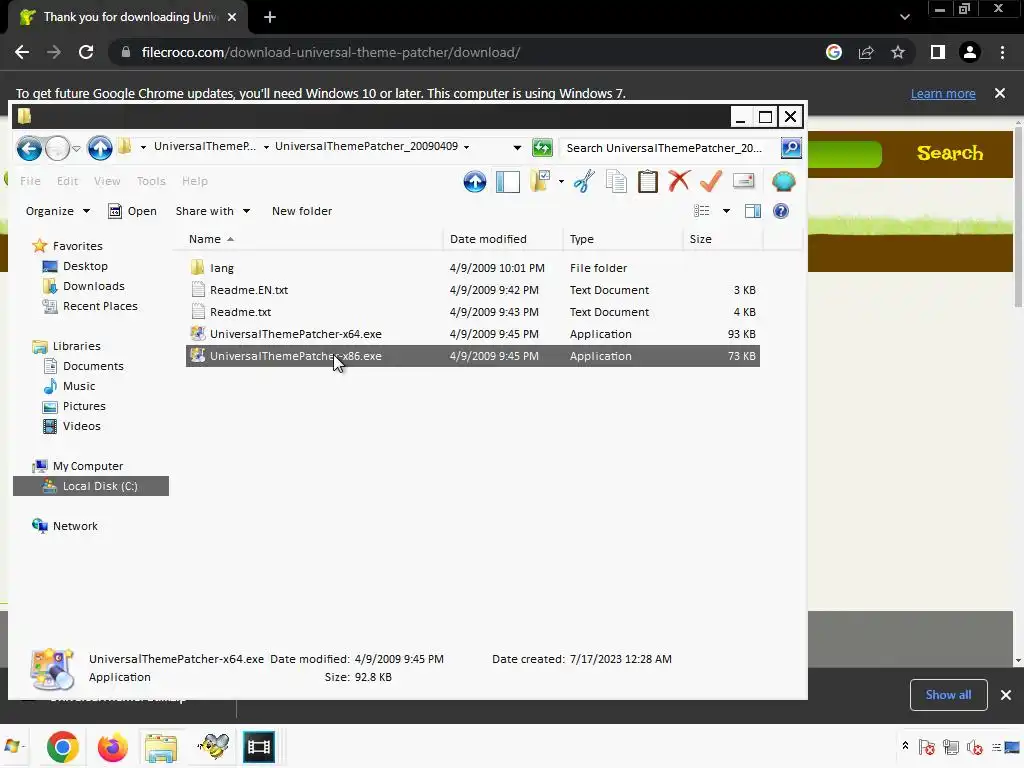Open the File menu
The image size is (1024, 768).
30,181
